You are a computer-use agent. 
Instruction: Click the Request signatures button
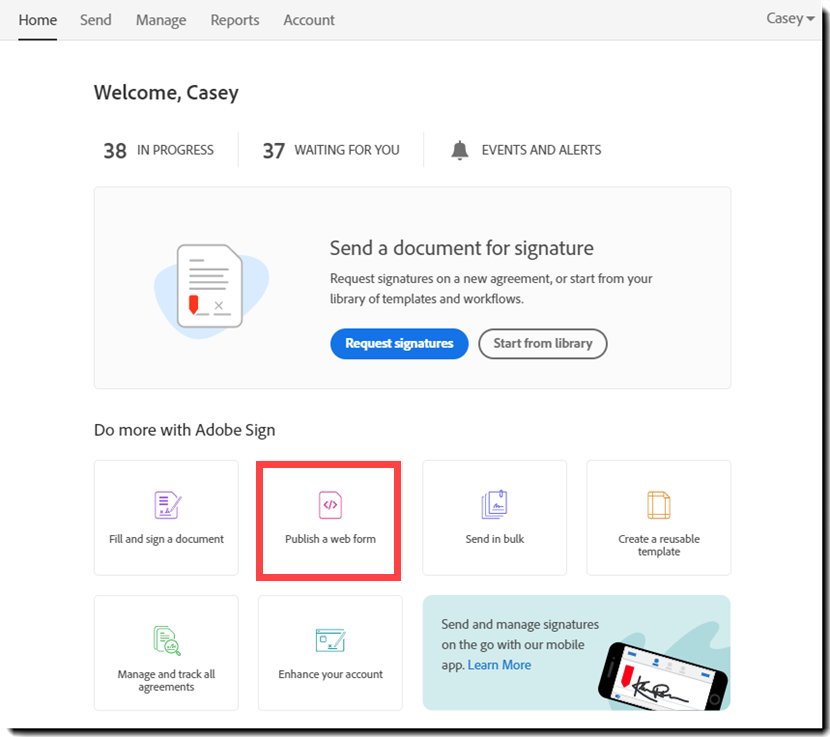tap(399, 343)
